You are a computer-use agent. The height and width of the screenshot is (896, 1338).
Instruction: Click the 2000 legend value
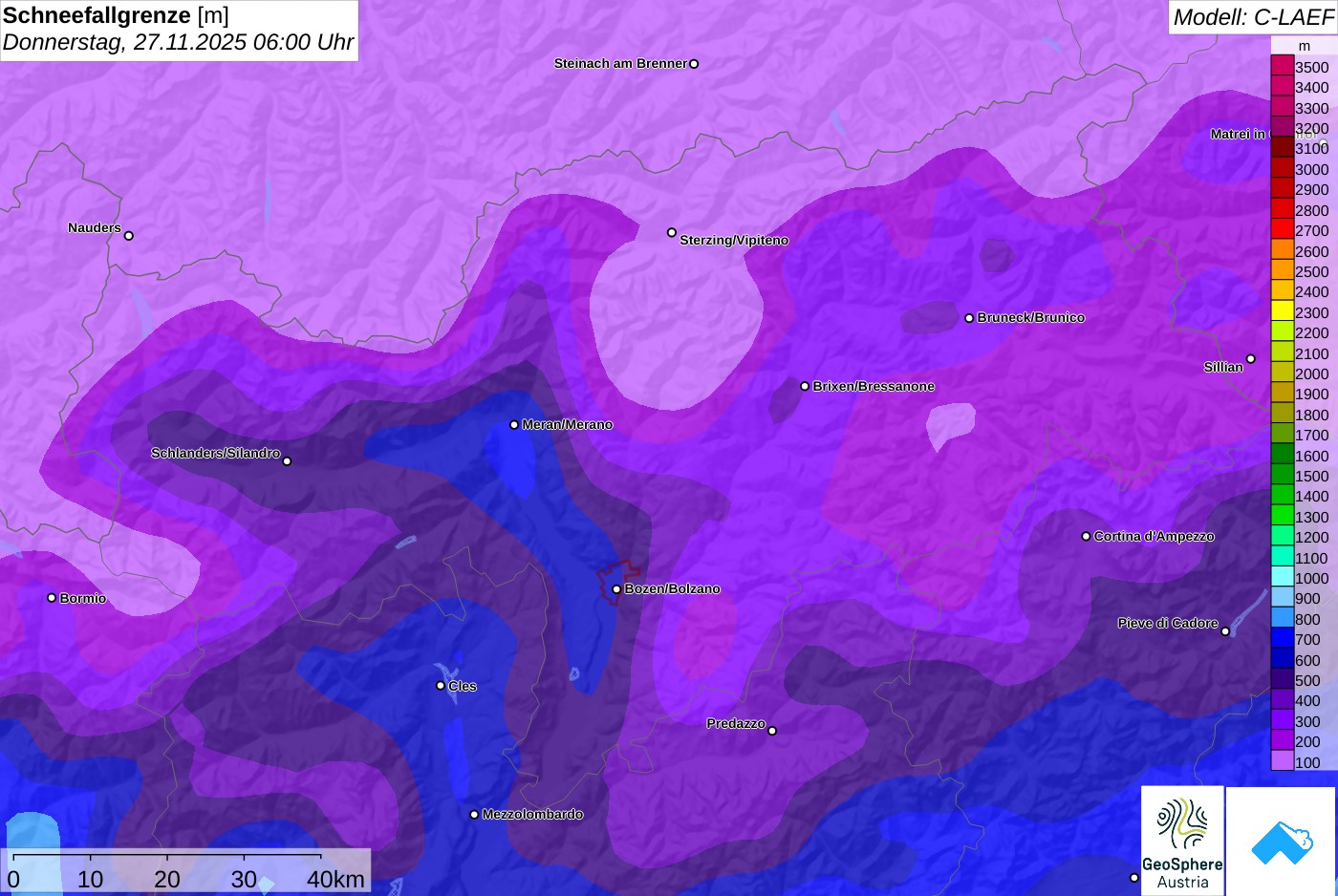pyautogui.click(x=1312, y=373)
